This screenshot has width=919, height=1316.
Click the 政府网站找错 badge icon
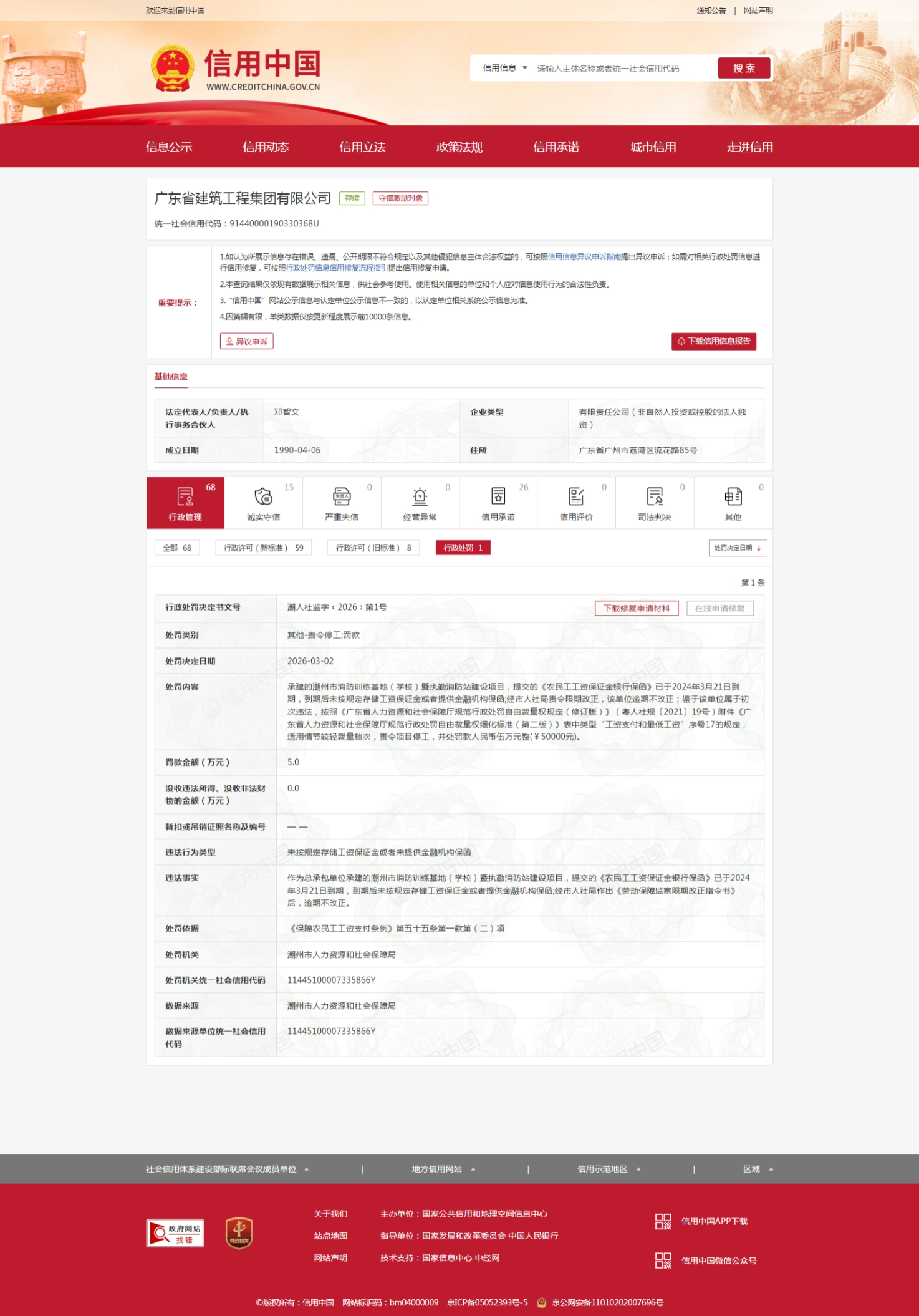click(x=175, y=1232)
